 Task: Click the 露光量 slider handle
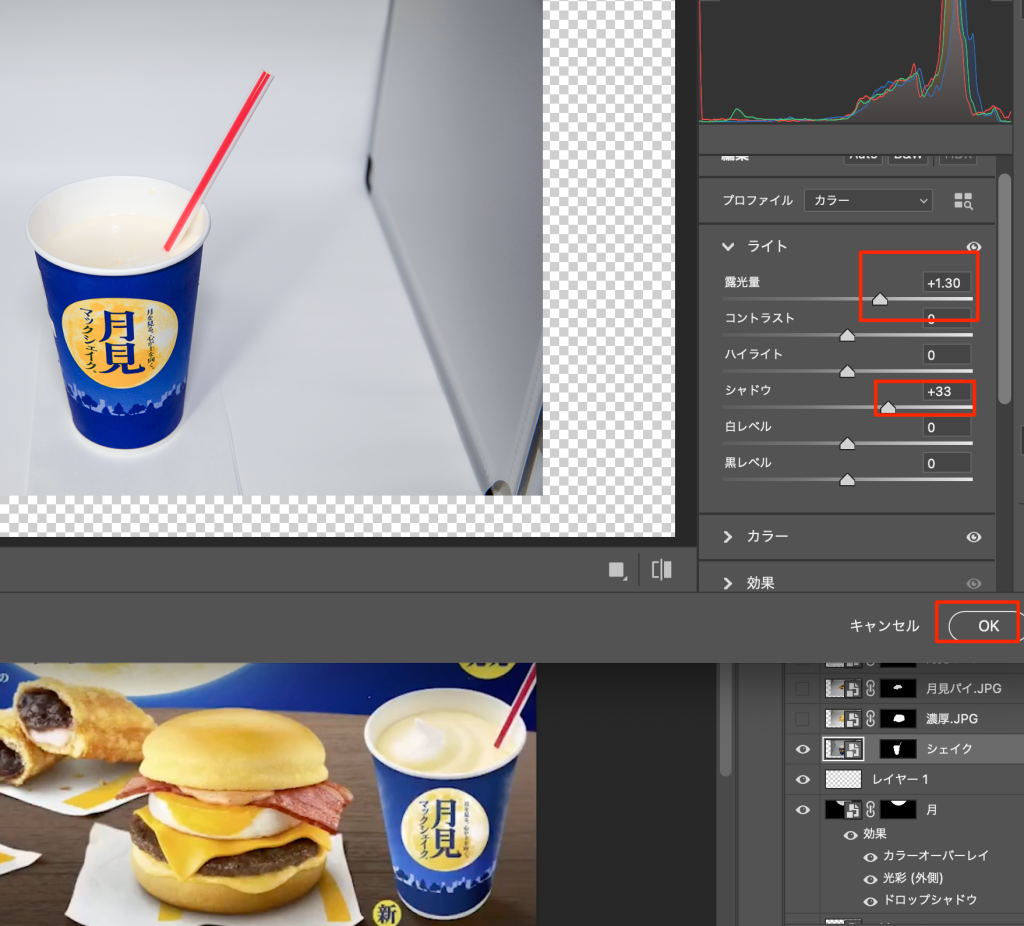[879, 299]
